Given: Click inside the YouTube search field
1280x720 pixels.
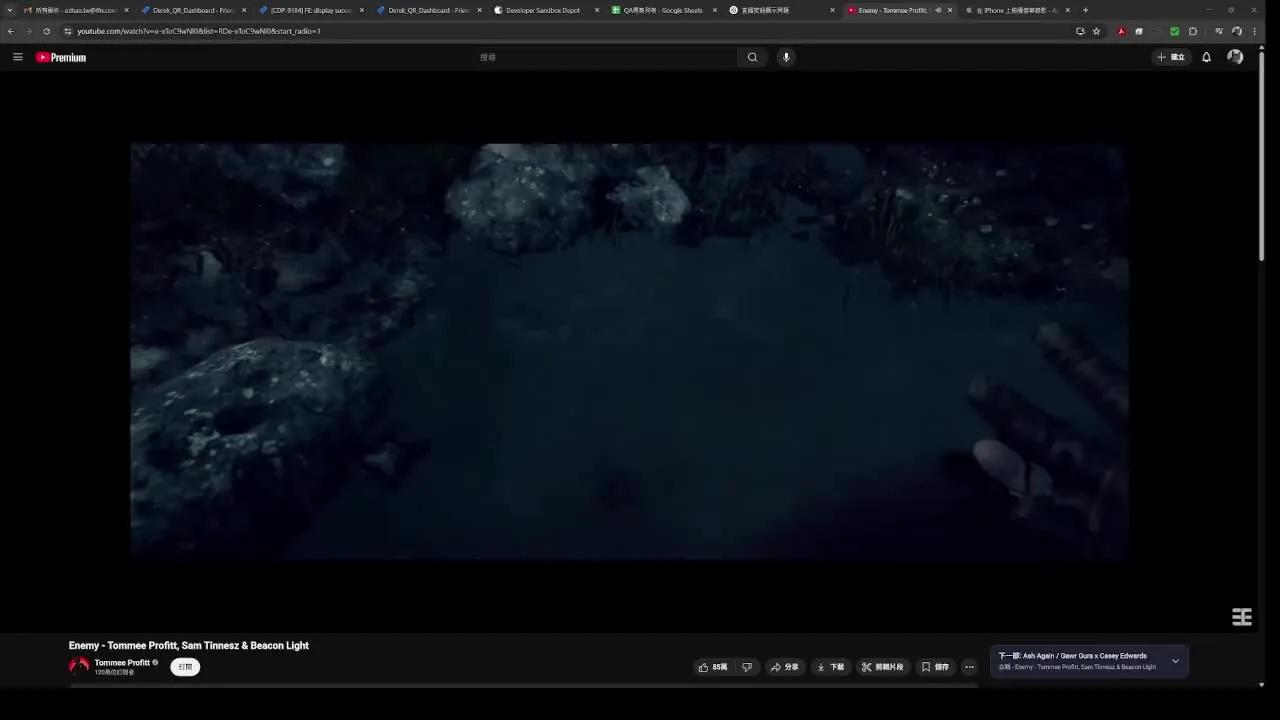Looking at the screenshot, I should [x=600, y=57].
